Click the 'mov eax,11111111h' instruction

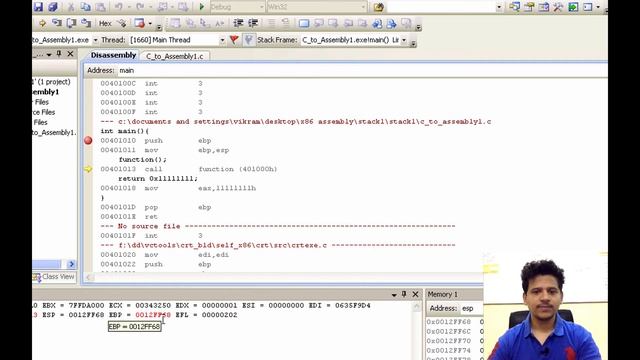coord(178,188)
